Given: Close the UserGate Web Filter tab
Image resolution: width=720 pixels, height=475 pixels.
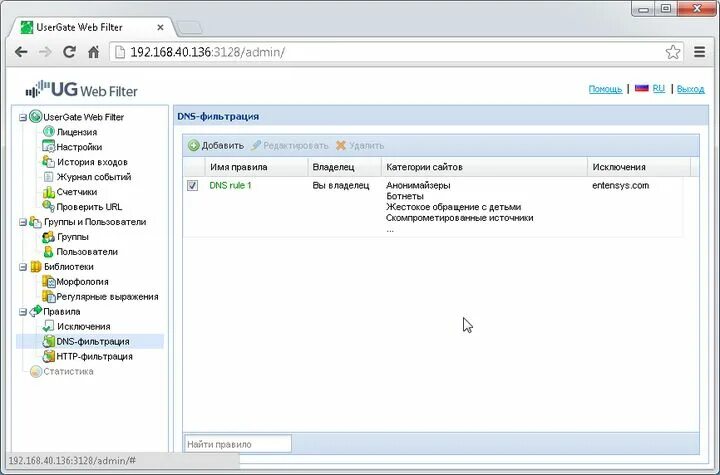Looking at the screenshot, I should point(160,28).
